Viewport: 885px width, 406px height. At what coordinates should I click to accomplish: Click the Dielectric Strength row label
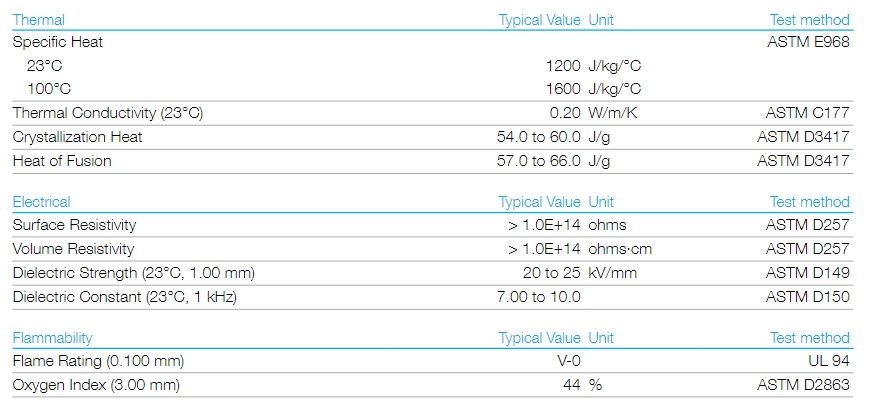click(134, 273)
